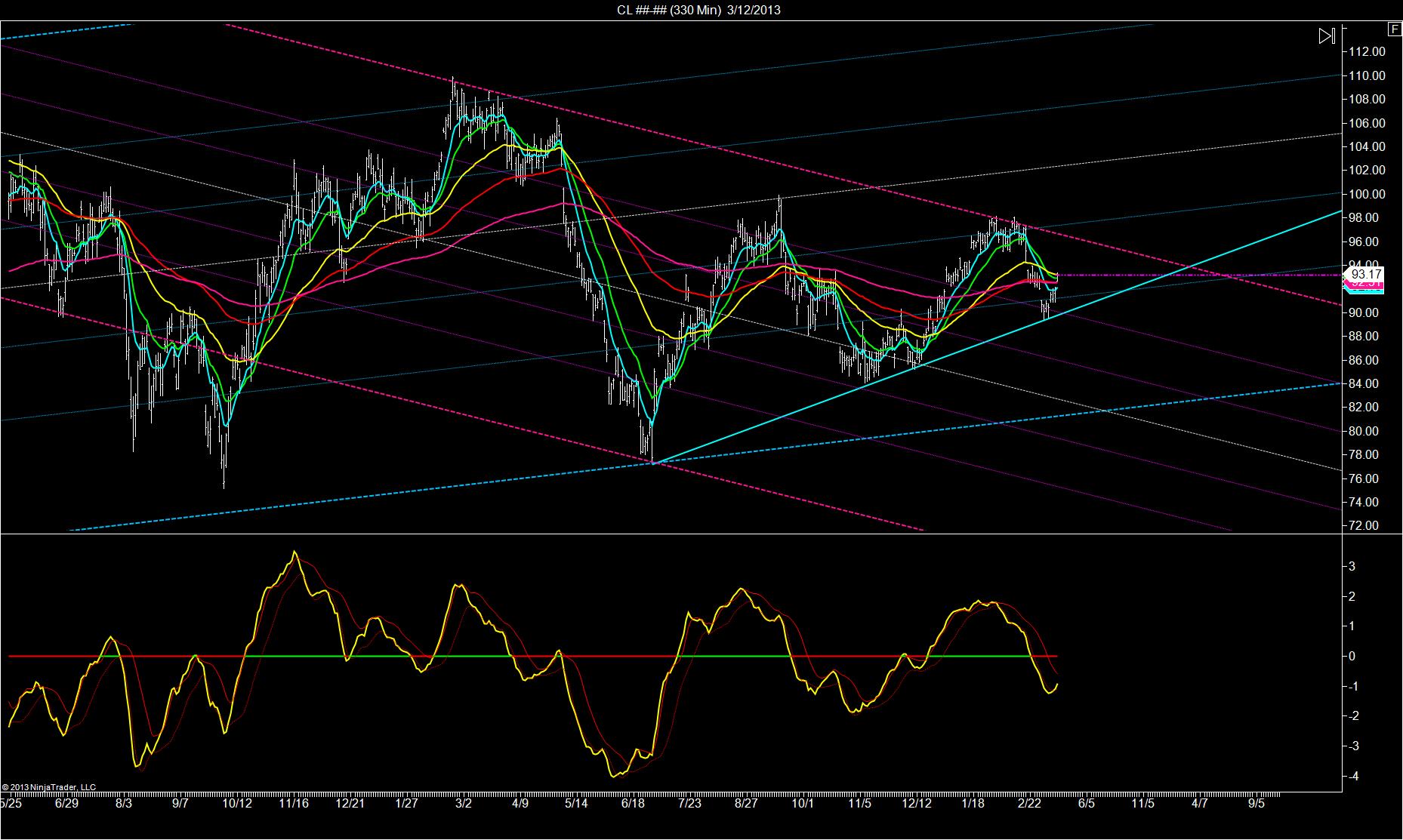Click the 104.00 price axis label
Screen dimensions: 1403x840
coord(1368,146)
